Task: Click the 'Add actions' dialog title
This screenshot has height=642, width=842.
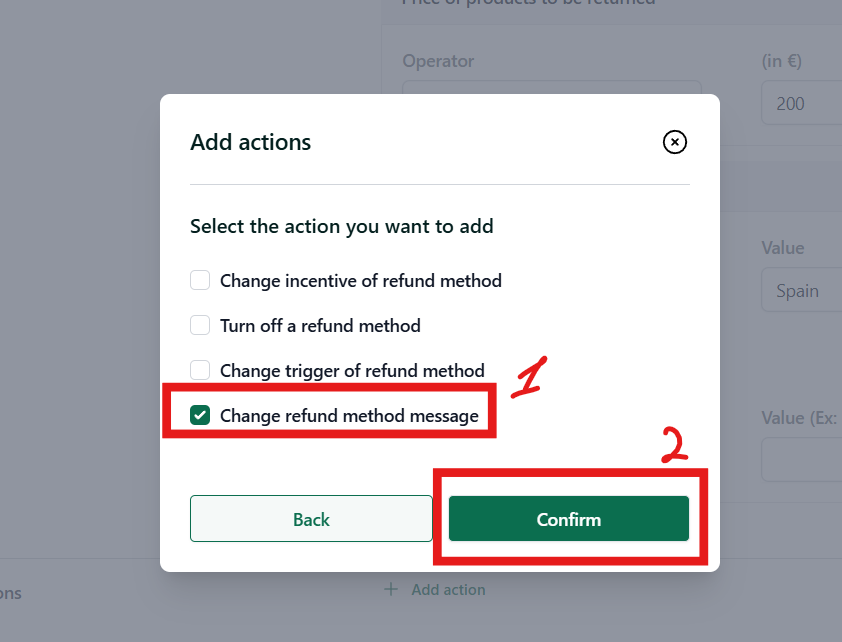Action: click(x=251, y=142)
